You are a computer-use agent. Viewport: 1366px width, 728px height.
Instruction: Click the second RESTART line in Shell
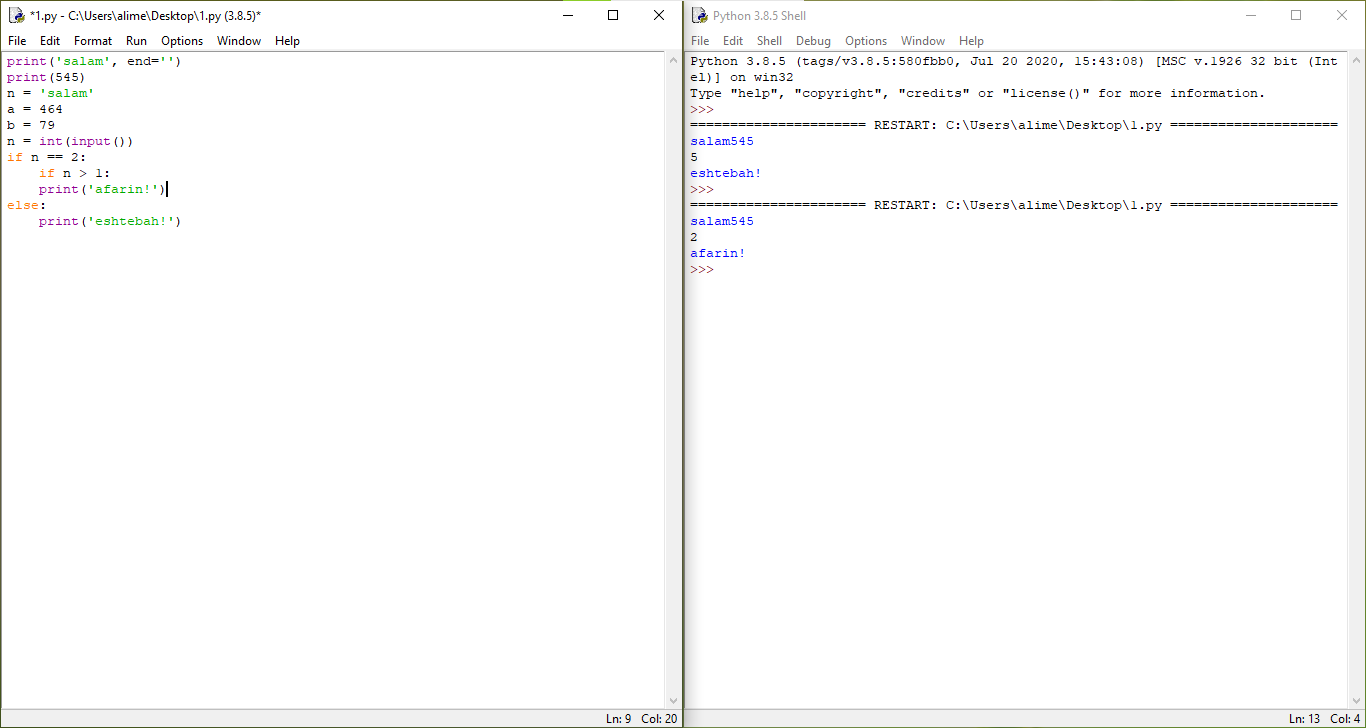point(1014,205)
